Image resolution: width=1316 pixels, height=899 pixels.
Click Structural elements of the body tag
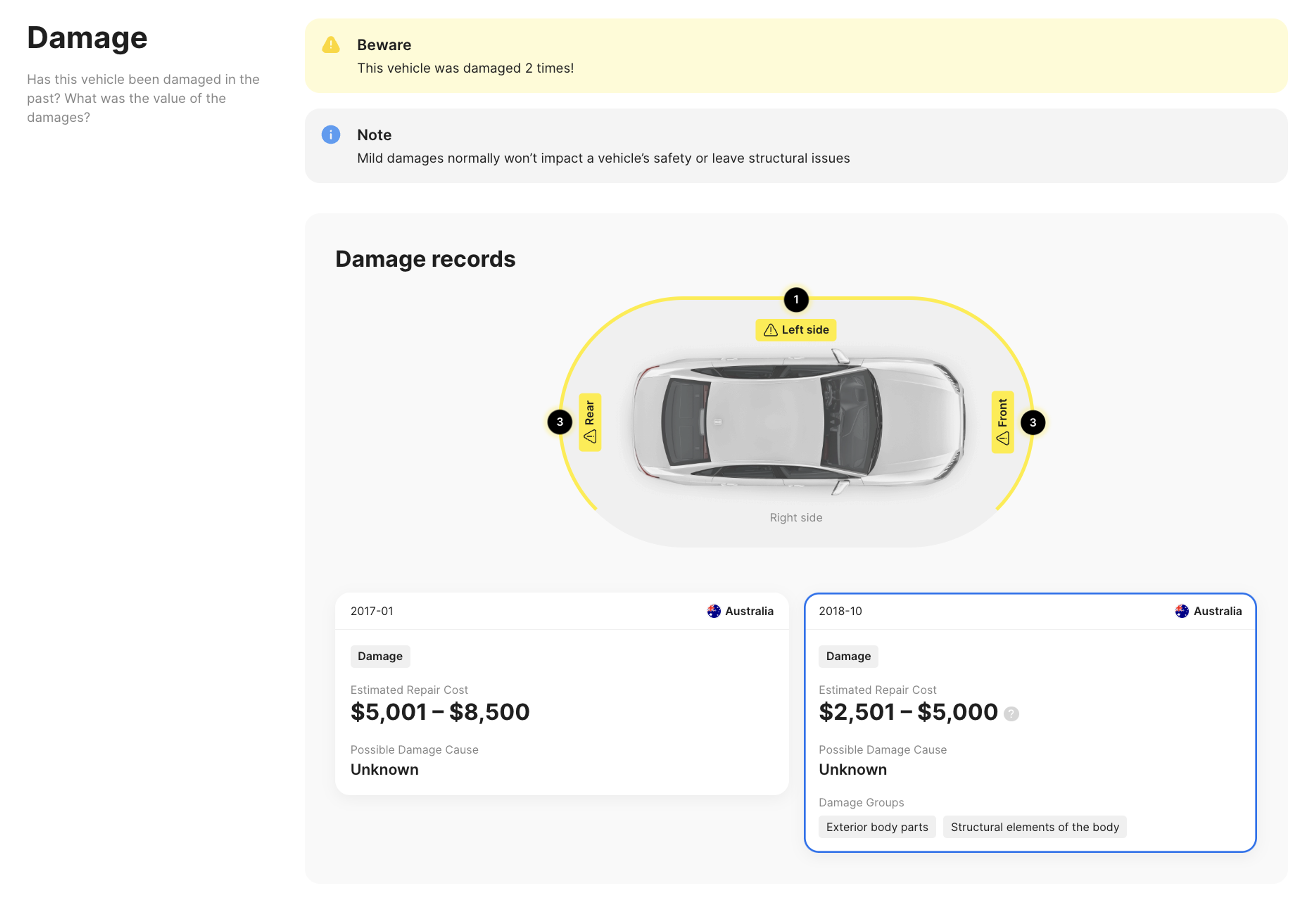(x=1035, y=826)
